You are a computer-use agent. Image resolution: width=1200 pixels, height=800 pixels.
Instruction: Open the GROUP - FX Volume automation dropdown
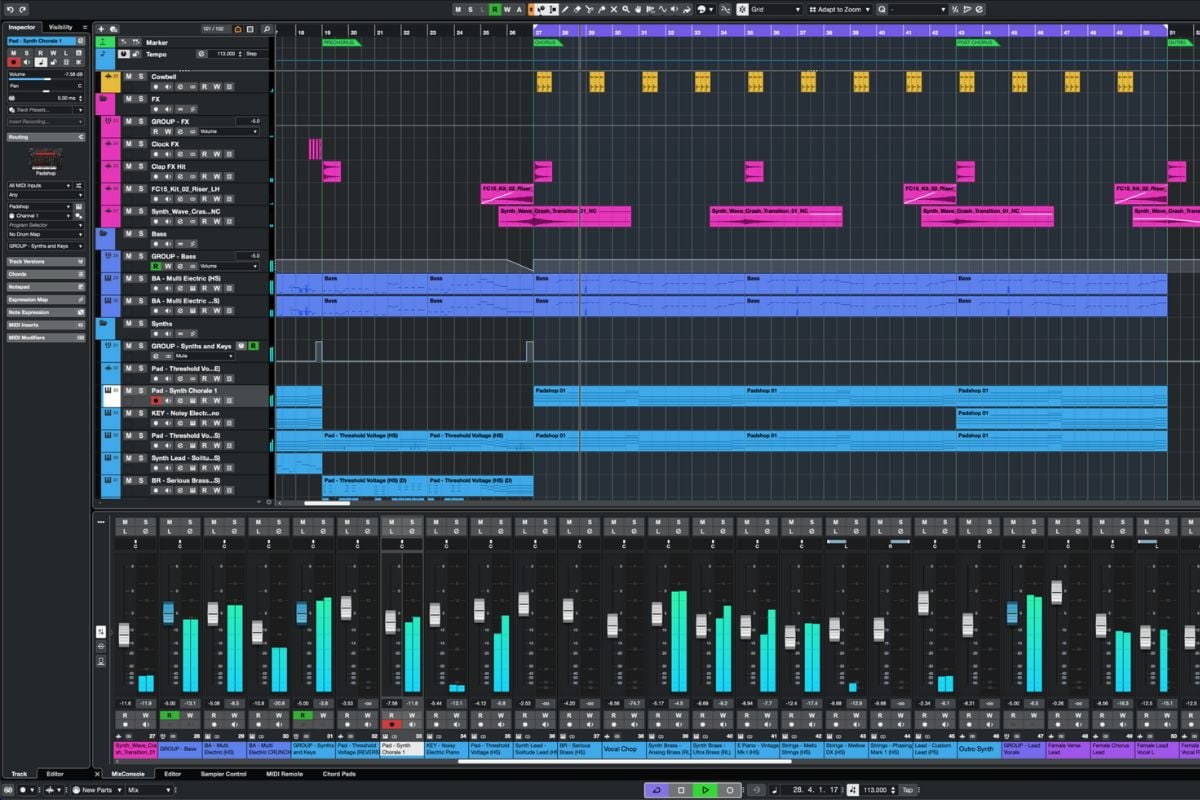pos(229,131)
